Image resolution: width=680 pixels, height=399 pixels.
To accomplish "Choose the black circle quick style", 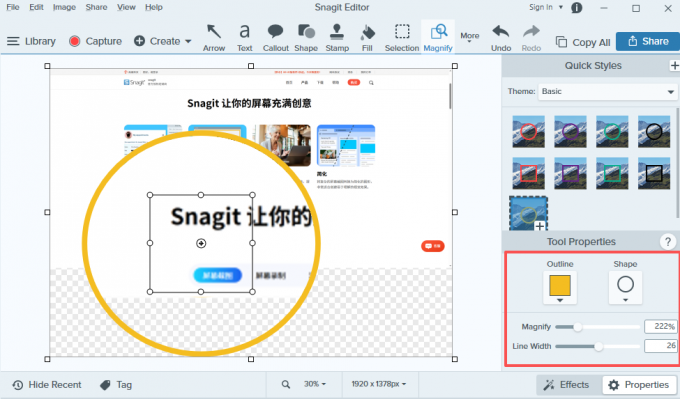I will tap(654, 131).
